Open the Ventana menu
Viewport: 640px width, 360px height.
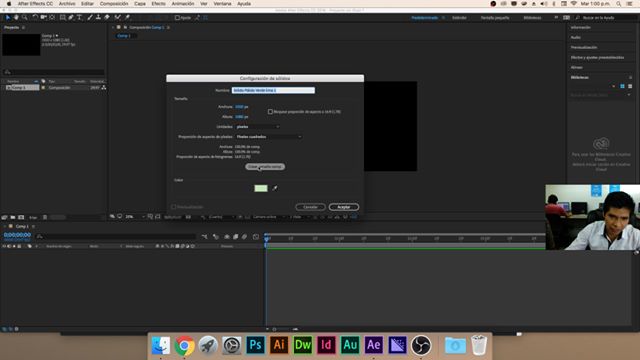click(222, 4)
